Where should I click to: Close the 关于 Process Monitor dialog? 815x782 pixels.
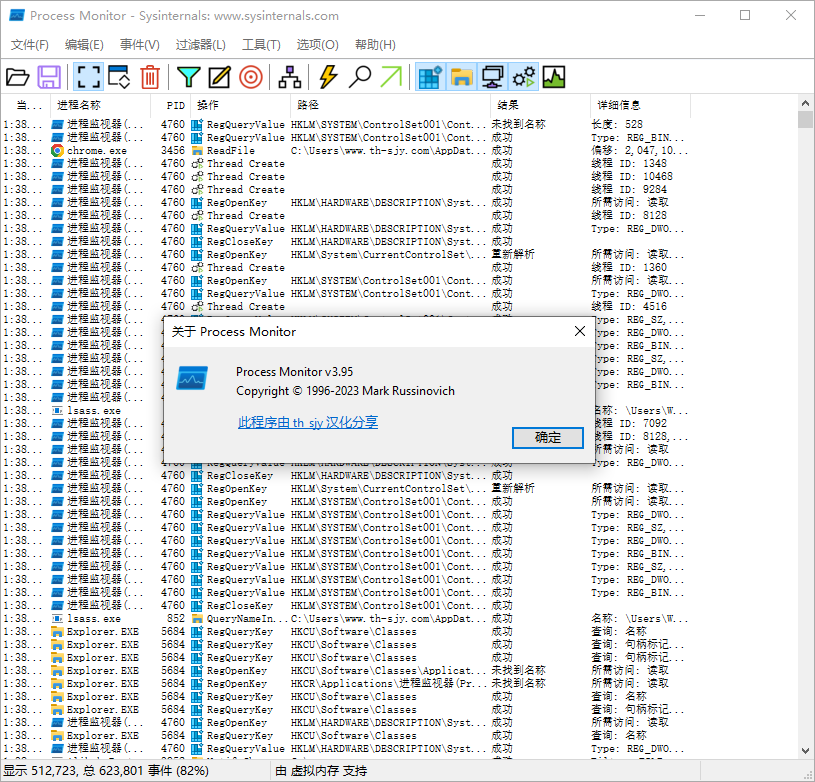pyautogui.click(x=580, y=331)
